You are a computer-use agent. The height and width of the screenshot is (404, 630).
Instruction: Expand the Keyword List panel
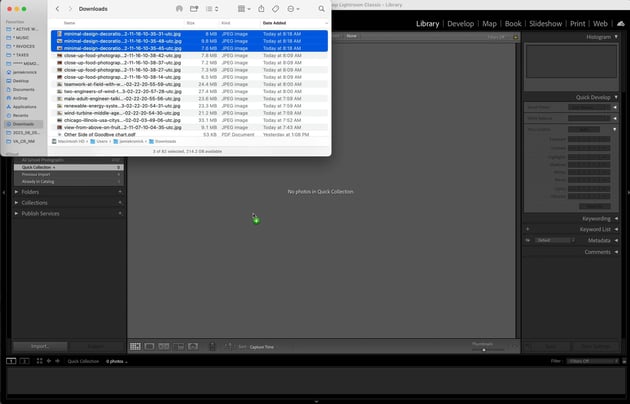pyautogui.click(x=616, y=229)
